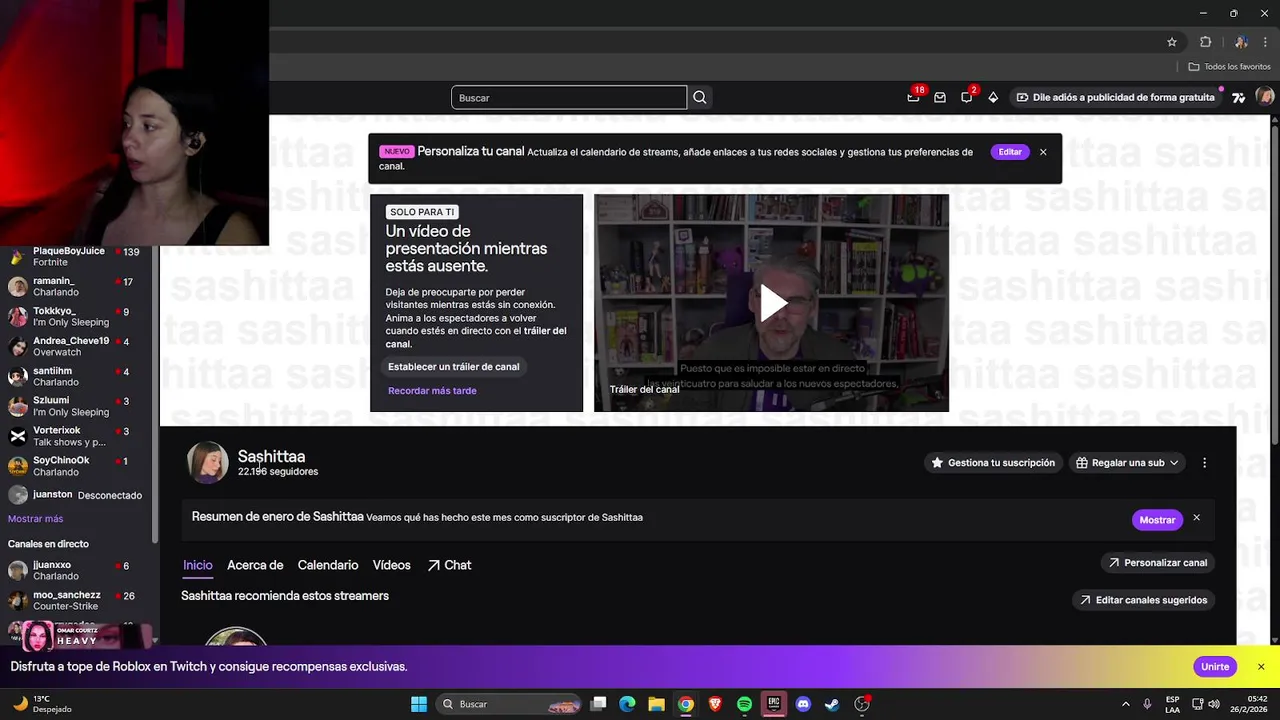Click Sashittaa channel profile picture
This screenshot has height=720, width=1280.
(x=208, y=462)
